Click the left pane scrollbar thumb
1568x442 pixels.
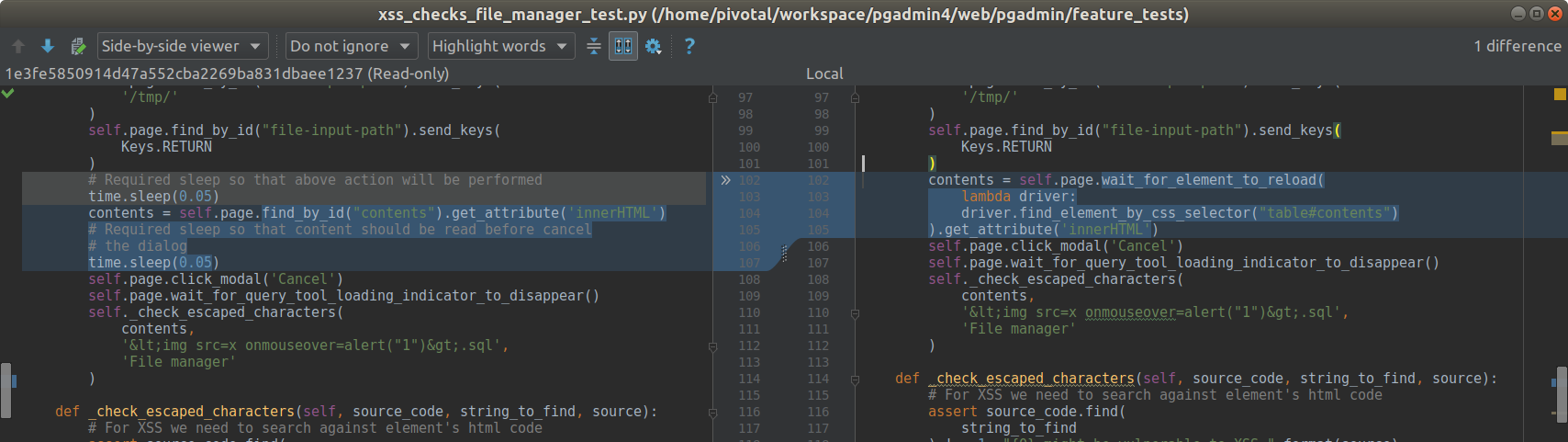[x=6, y=390]
